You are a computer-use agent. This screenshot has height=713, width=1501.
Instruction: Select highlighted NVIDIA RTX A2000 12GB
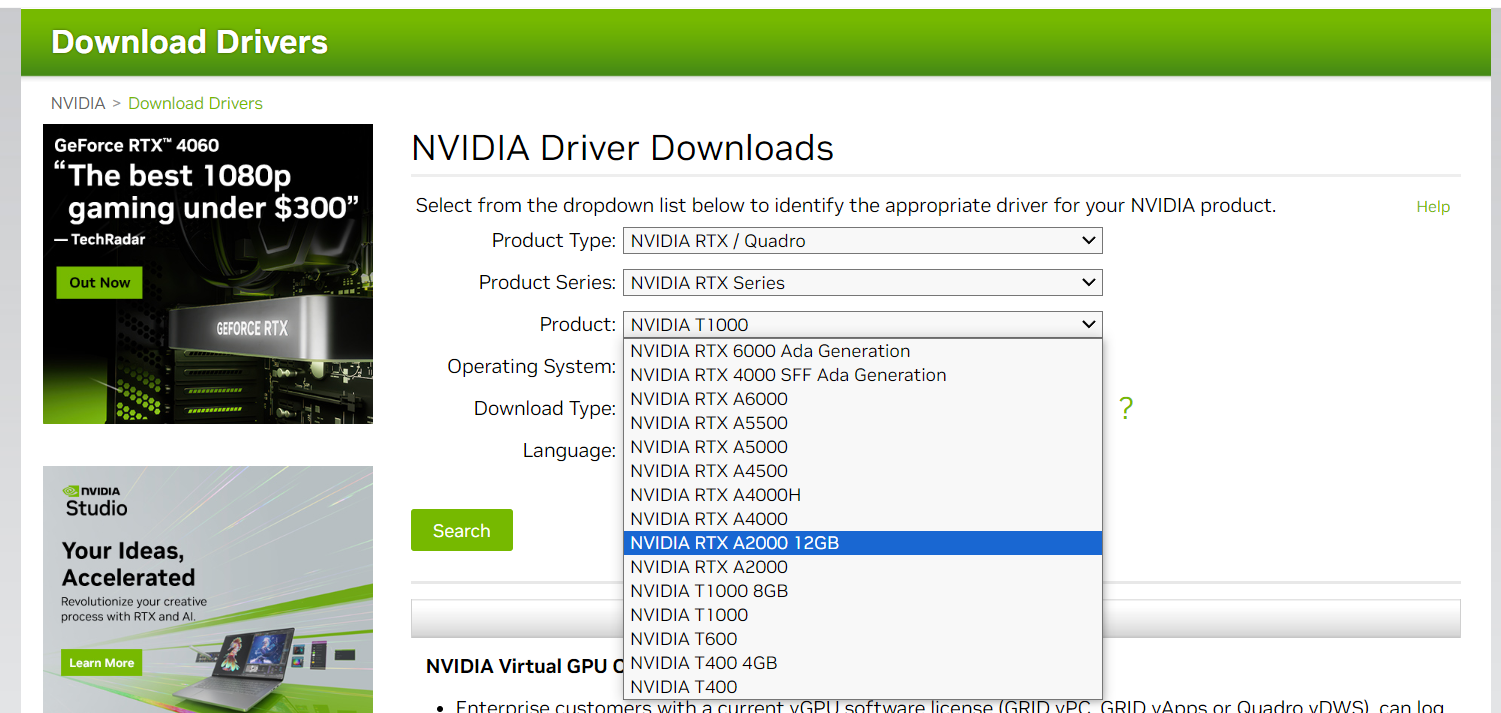click(x=734, y=543)
